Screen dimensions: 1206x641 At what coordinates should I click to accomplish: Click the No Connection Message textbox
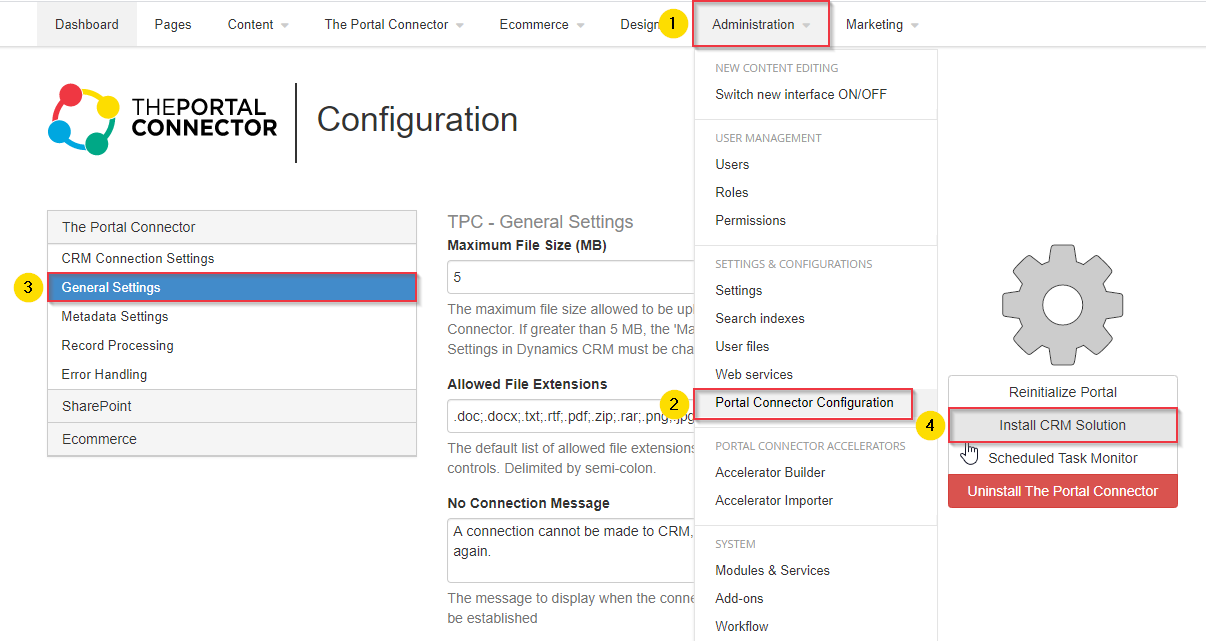571,550
